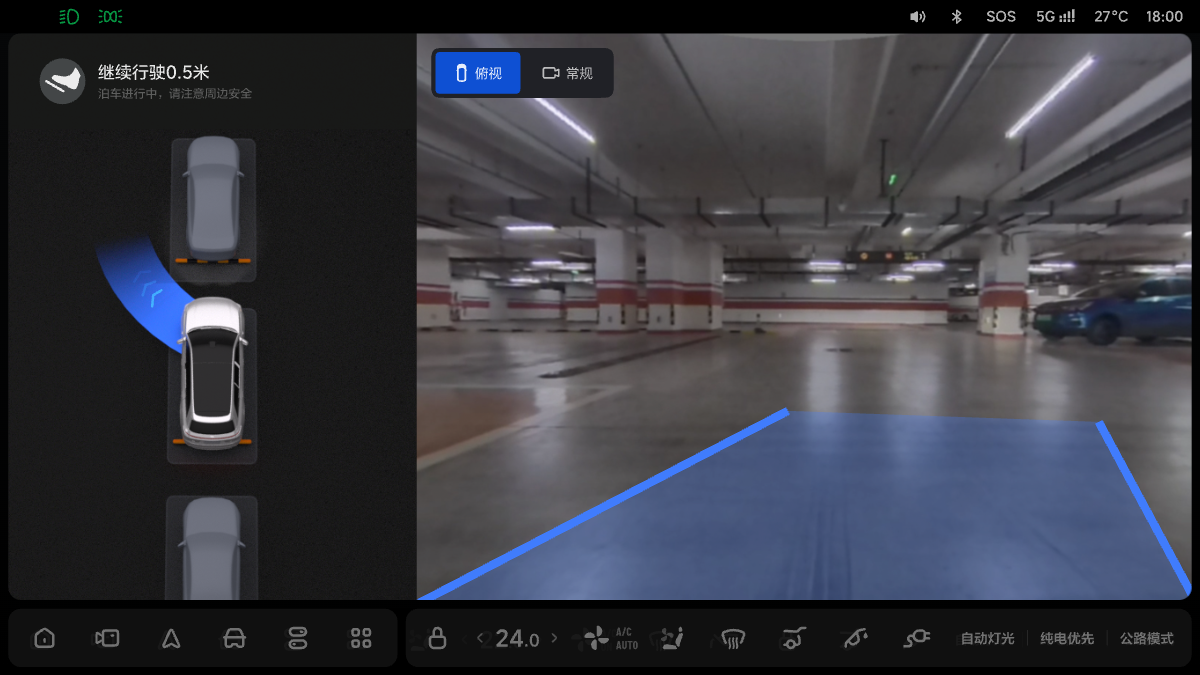Image resolution: width=1200 pixels, height=675 pixels.
Task: Toggle the A/C AUTO mode
Action: pyautogui.click(x=627, y=638)
